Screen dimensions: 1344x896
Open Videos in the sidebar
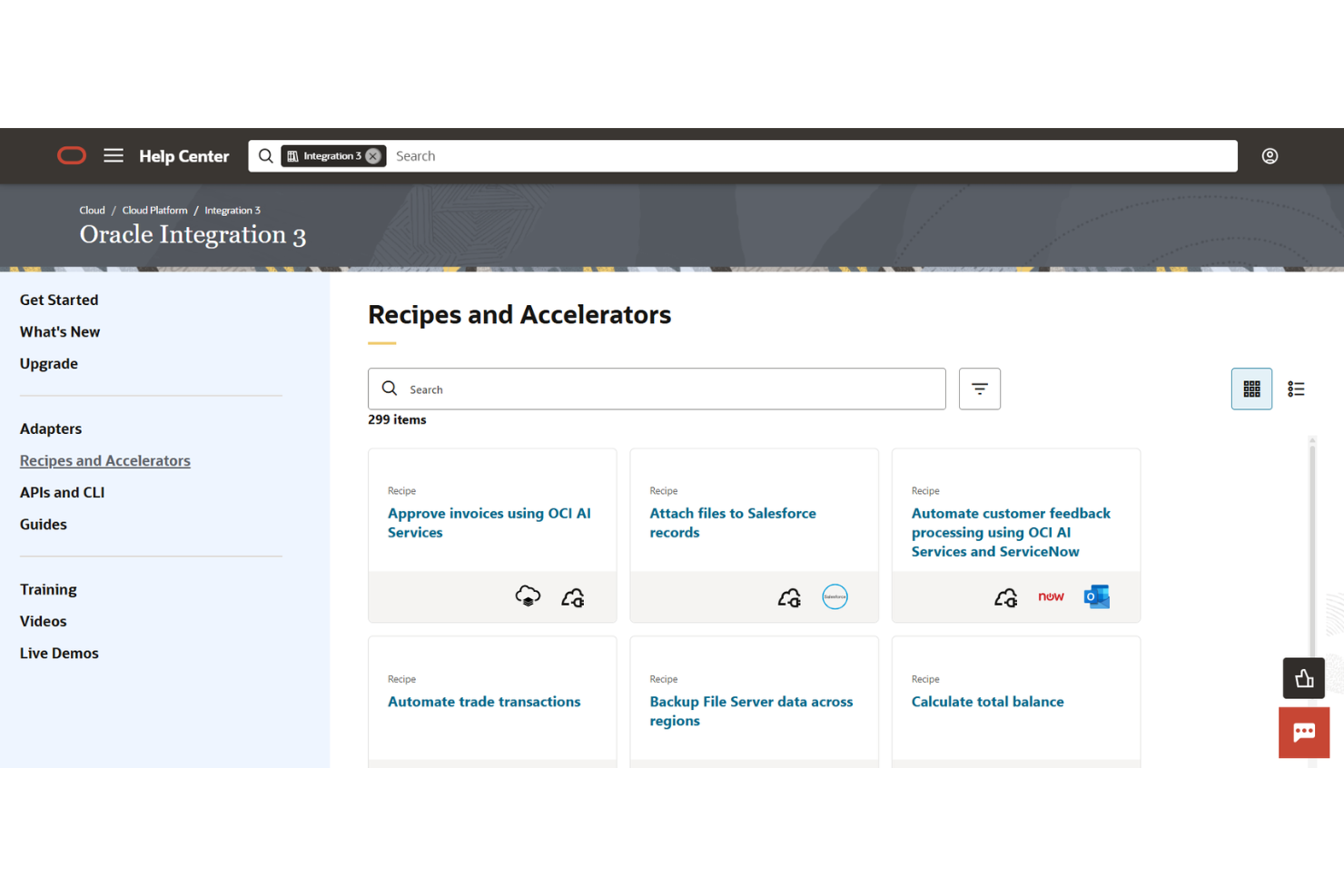44,622
